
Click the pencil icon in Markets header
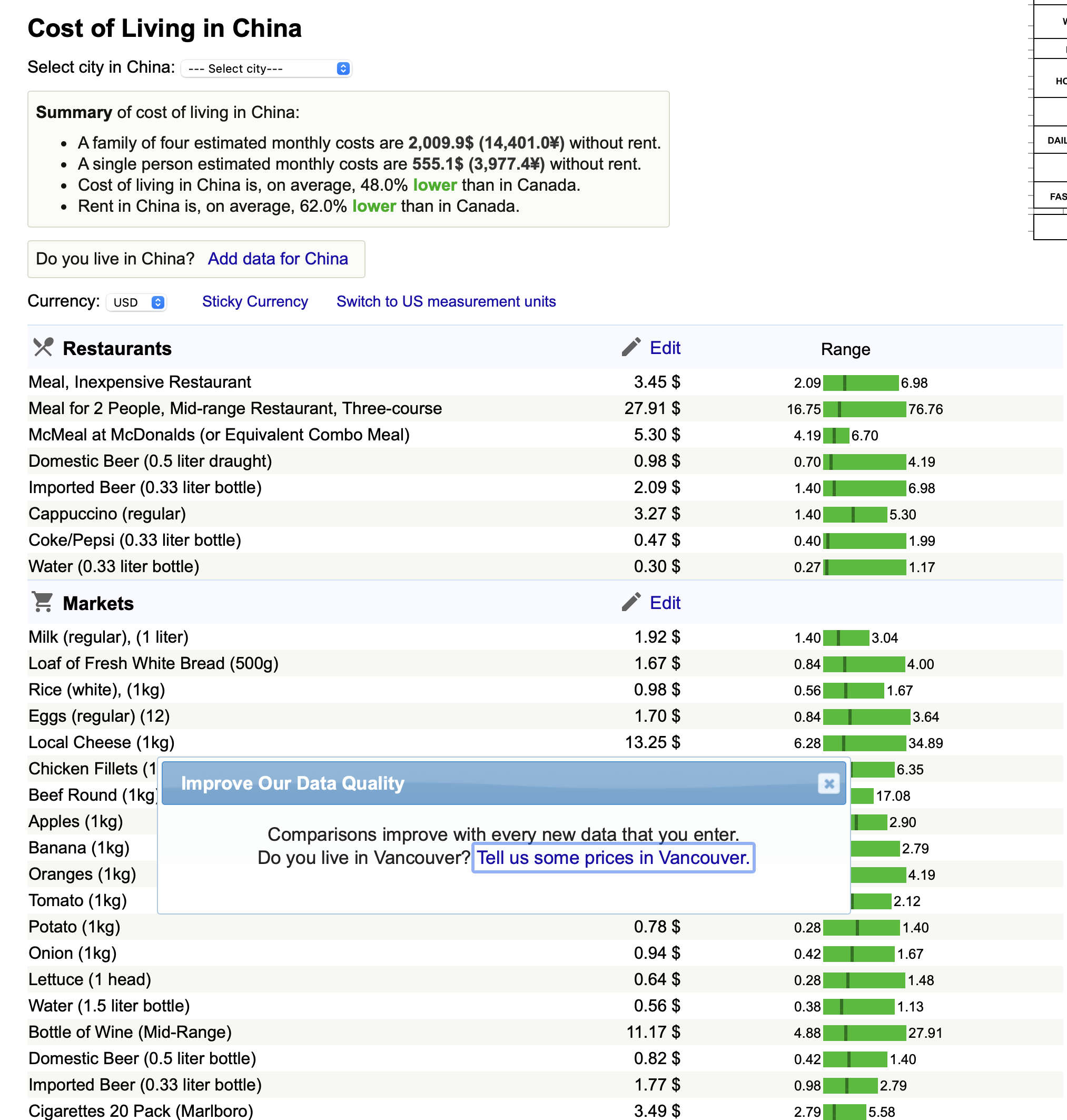click(631, 602)
